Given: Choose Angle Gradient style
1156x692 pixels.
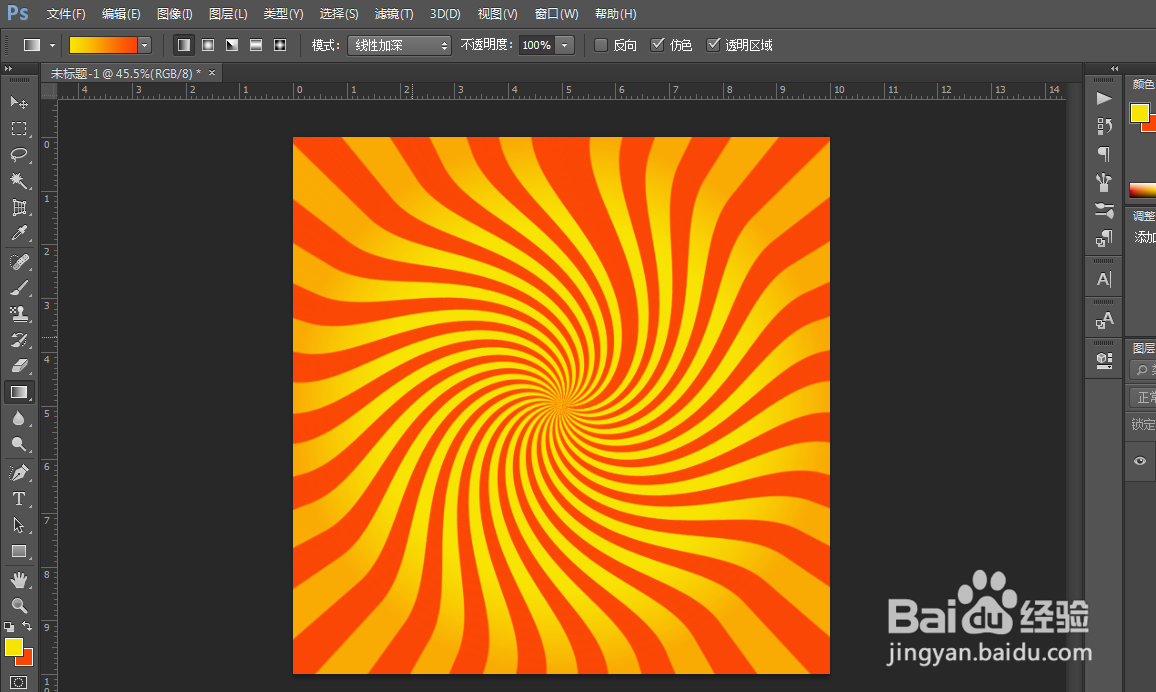Looking at the screenshot, I should [232, 45].
